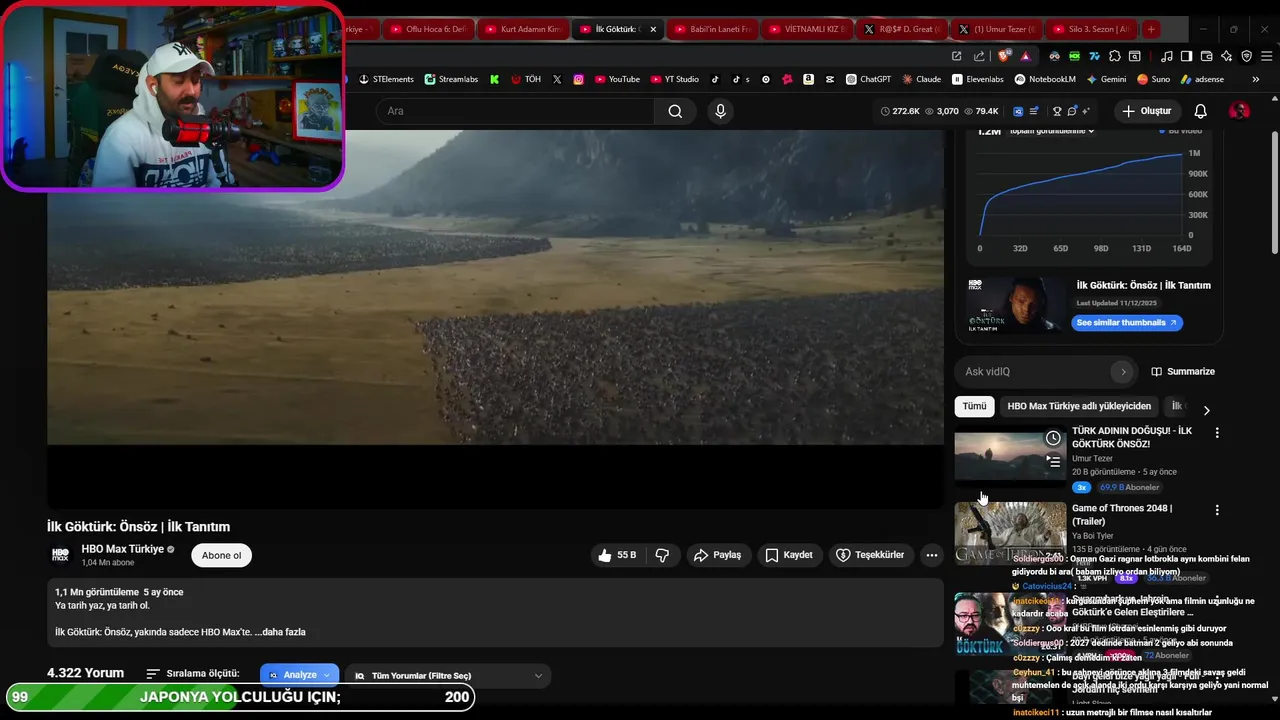Open the X bookmark in bookmarks bar
The height and width of the screenshot is (720, 1280).
click(557, 79)
